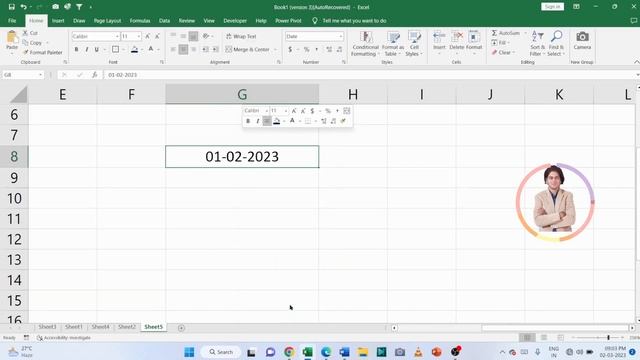This screenshot has height=360, width=640.
Task: Toggle Bold in the floating mini toolbar
Action: (x=248, y=121)
